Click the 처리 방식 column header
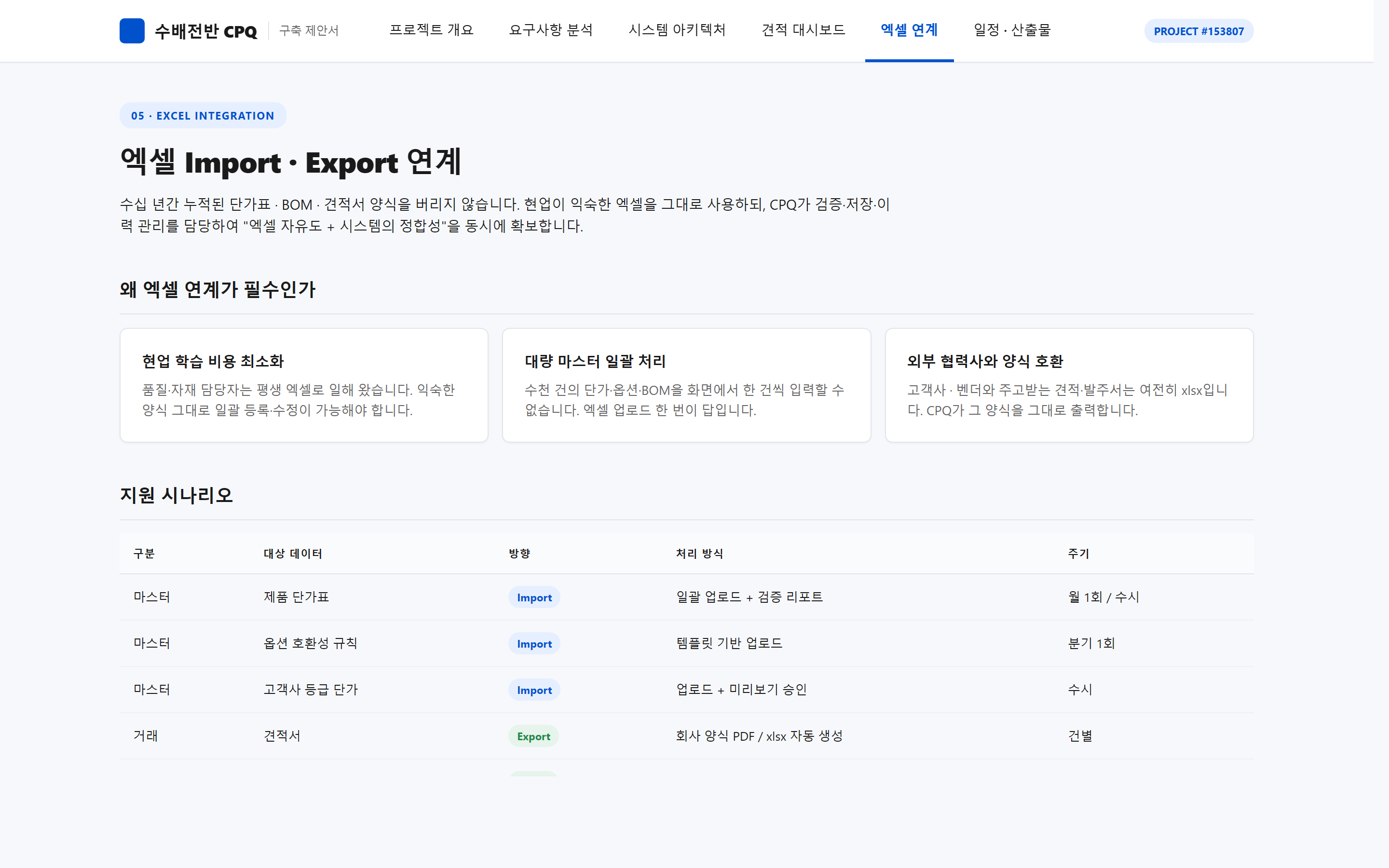The height and width of the screenshot is (868, 1389). (x=699, y=554)
